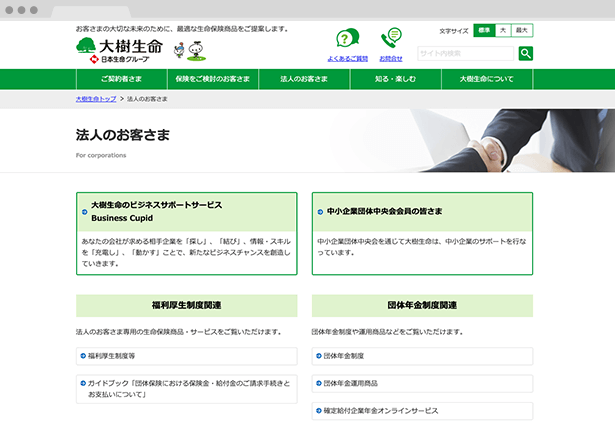Click arrow icon beside 中小企業団体中央会会員の皆さま
615x435 pixels.
[x=320, y=212]
